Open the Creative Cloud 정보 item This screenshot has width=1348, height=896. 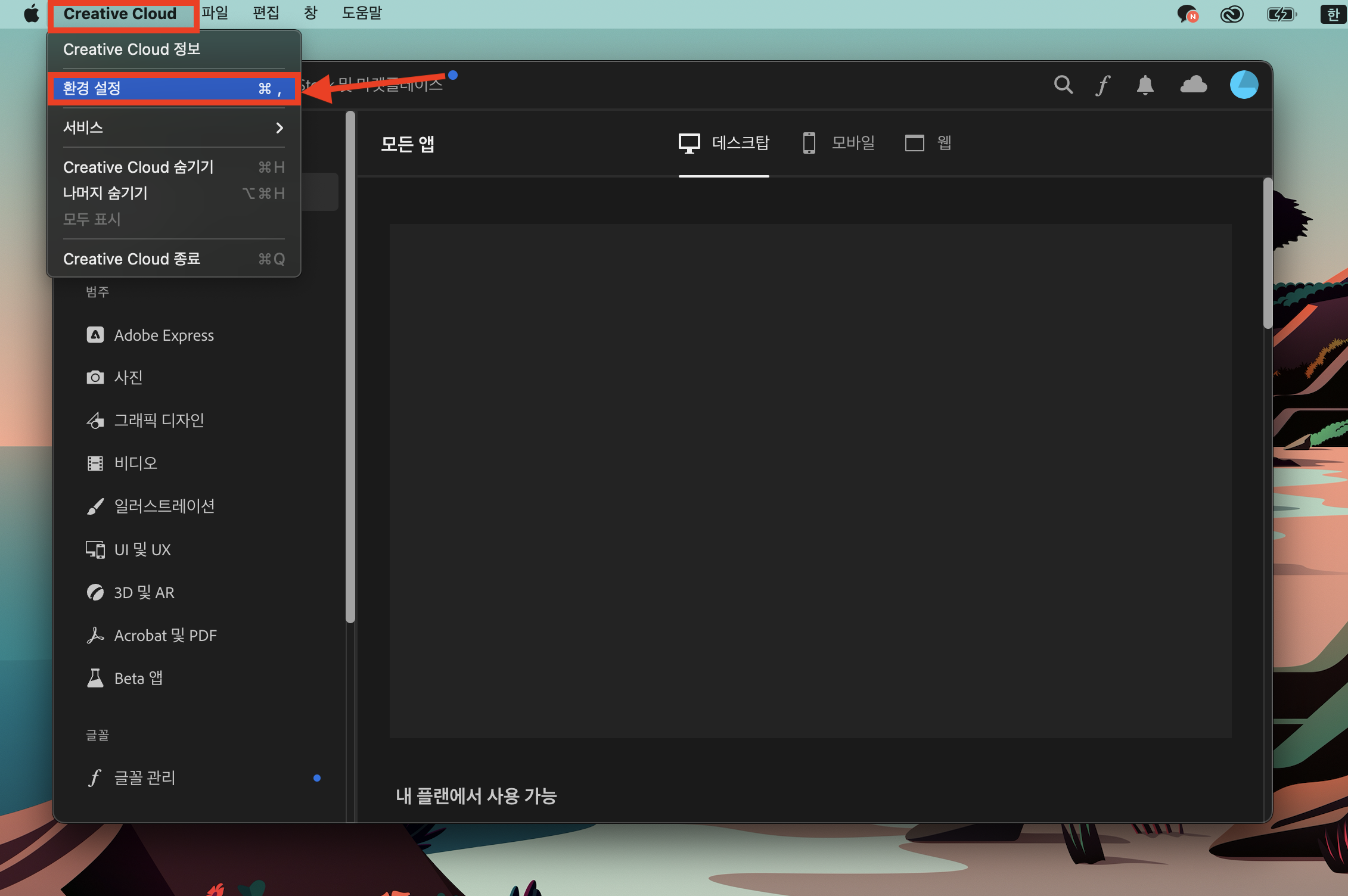[x=132, y=49]
